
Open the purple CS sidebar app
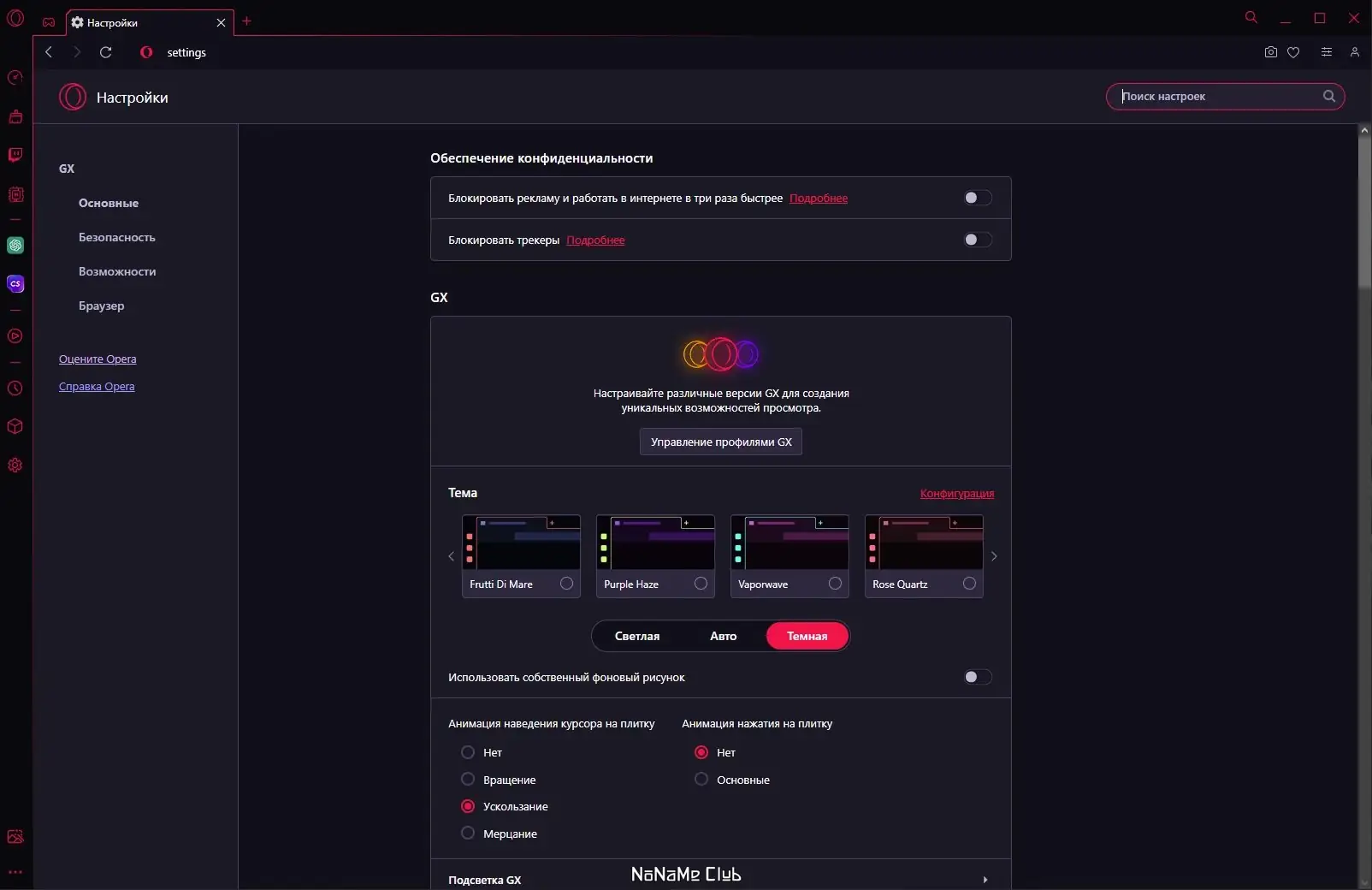[x=15, y=284]
